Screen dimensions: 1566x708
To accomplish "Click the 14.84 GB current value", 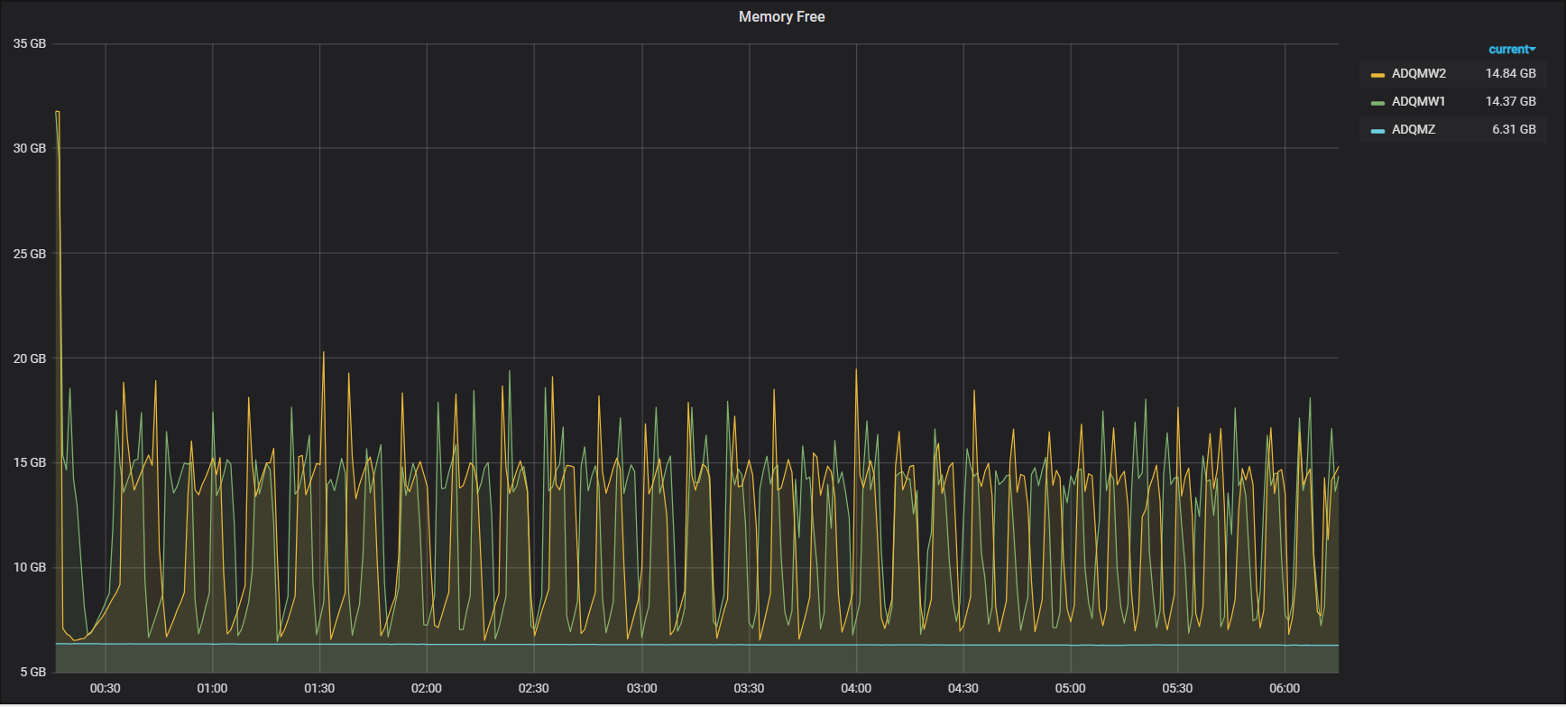I will pos(1510,73).
